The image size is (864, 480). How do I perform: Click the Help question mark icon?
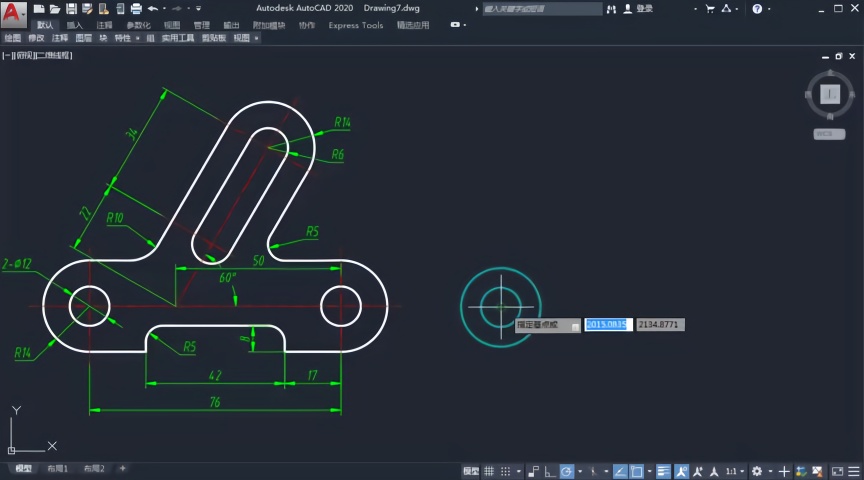click(758, 9)
